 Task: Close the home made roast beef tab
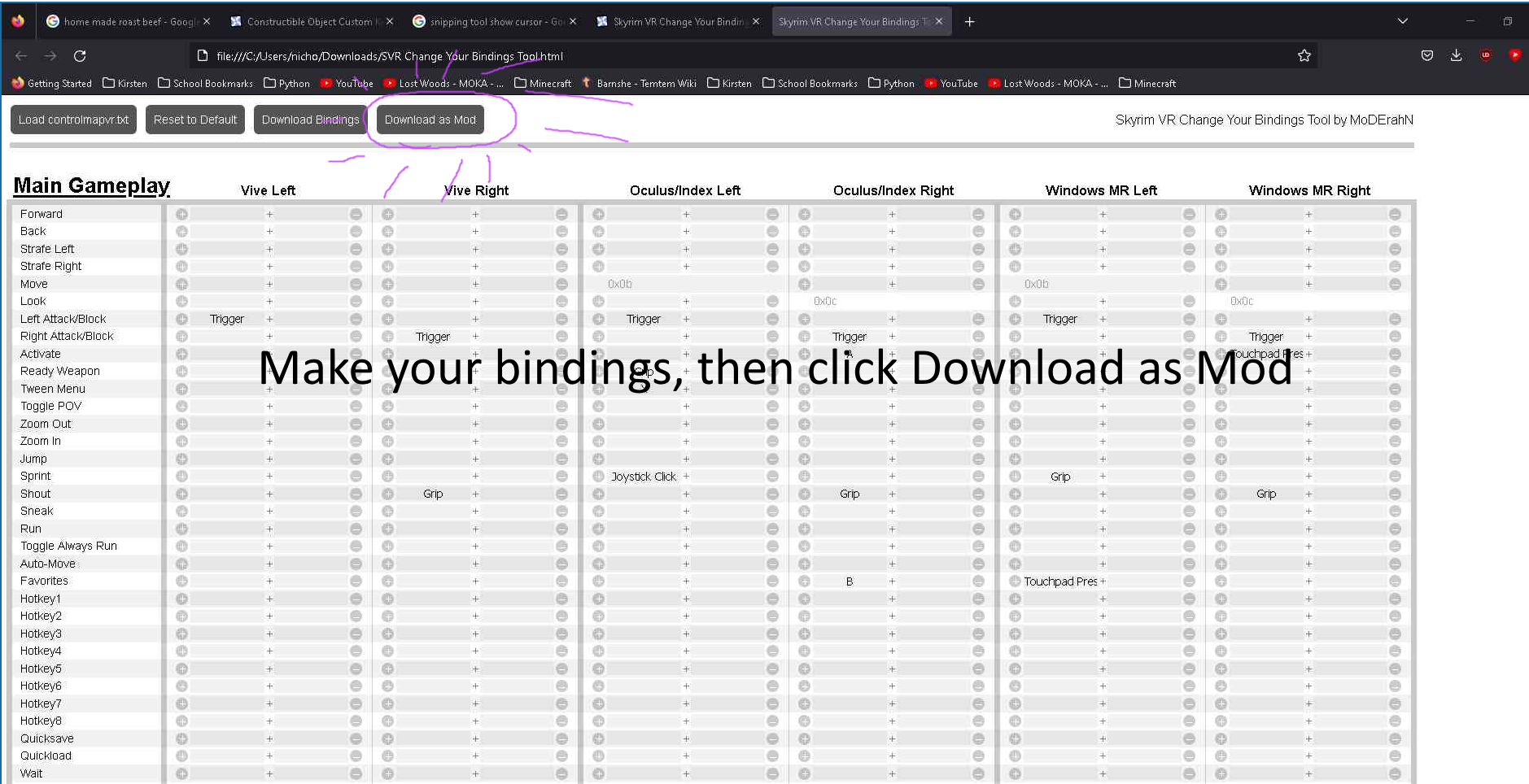207,22
